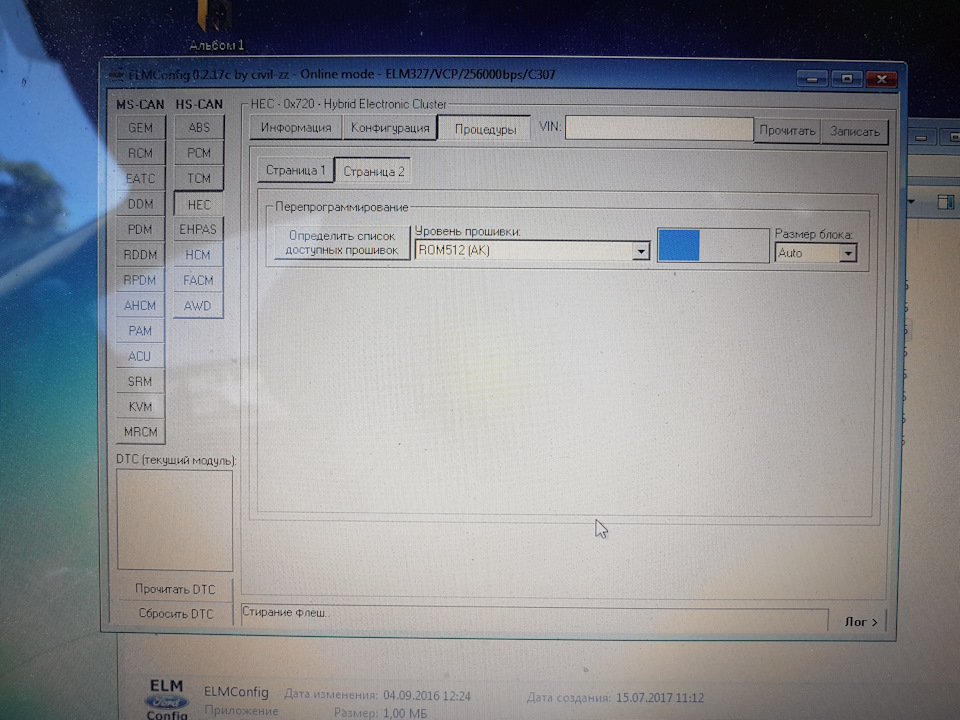Open the Процедуры tab
The width and height of the screenshot is (960, 720).
click(485, 129)
